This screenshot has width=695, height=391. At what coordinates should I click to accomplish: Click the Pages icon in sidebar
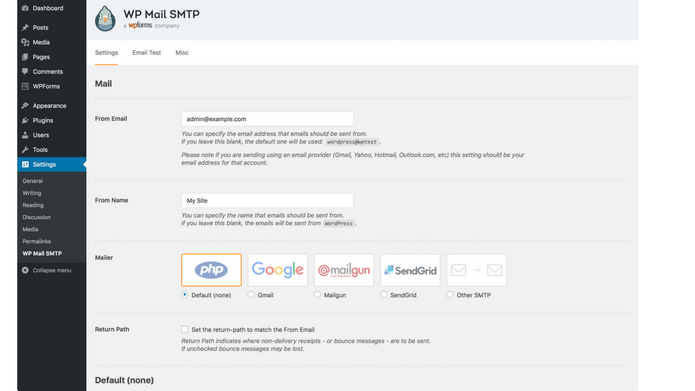pos(25,57)
